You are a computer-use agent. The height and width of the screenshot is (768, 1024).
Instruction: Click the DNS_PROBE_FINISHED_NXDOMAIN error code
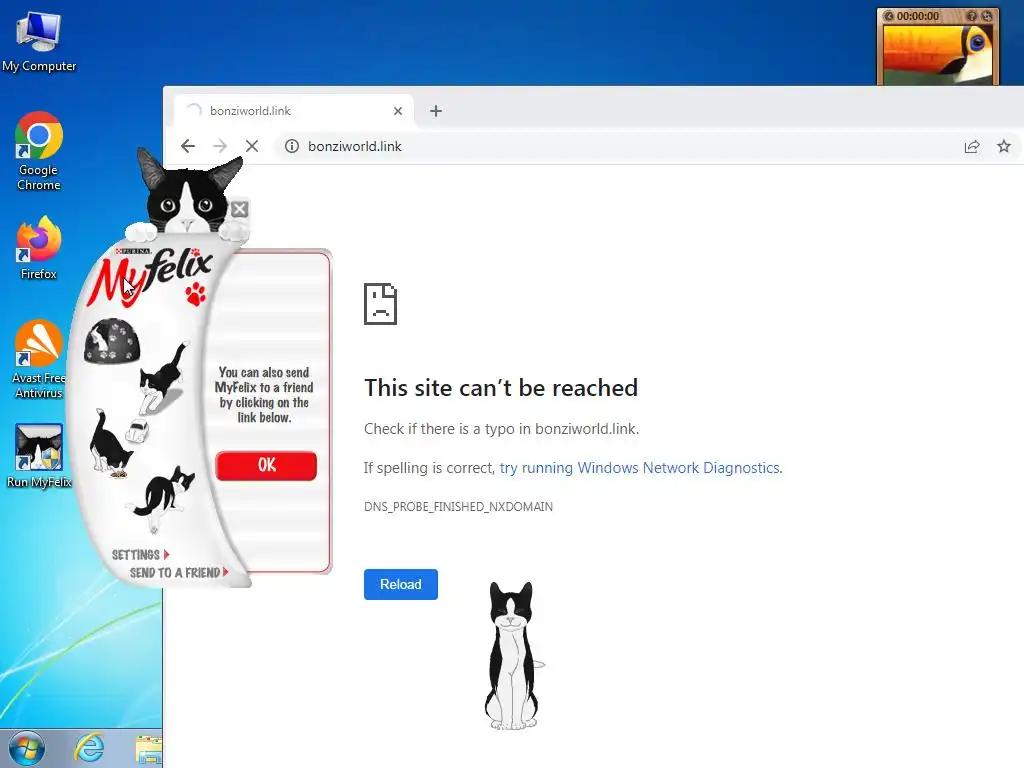click(x=458, y=507)
